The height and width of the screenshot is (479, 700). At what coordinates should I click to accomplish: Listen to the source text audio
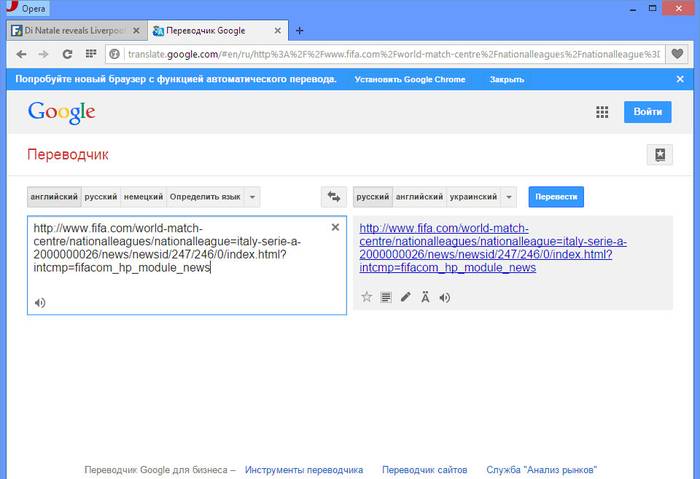point(40,302)
